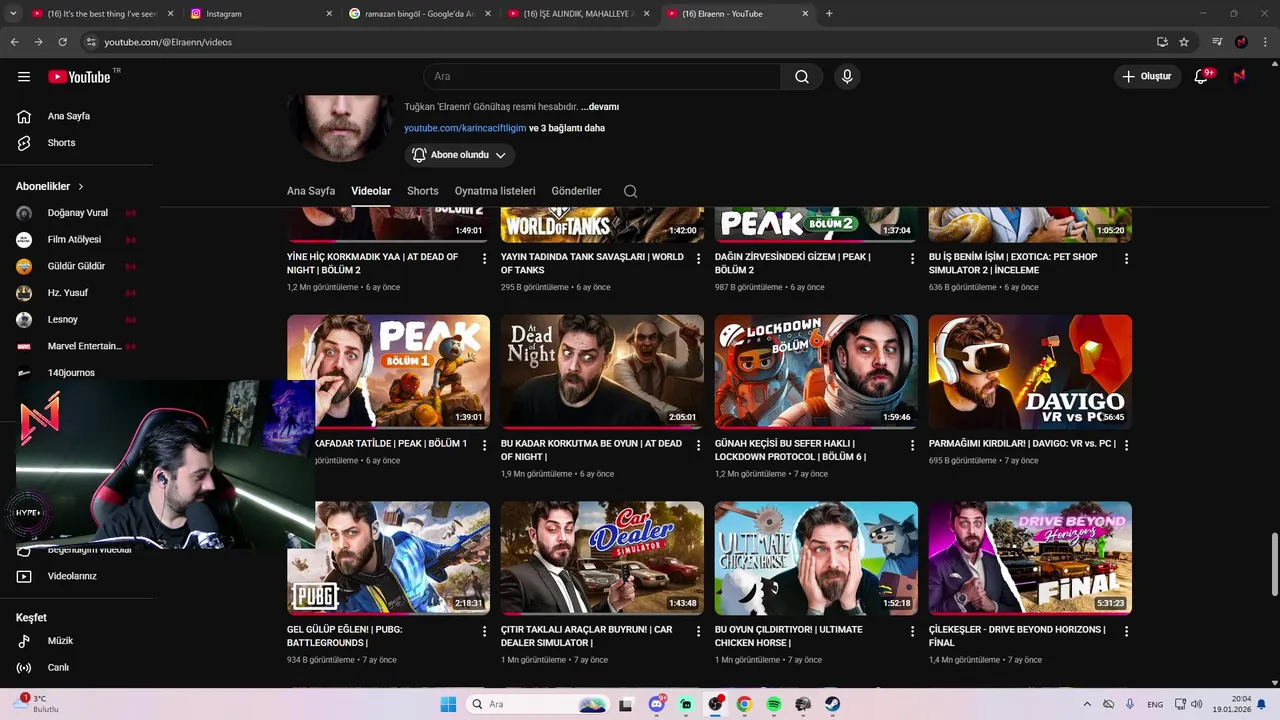Click the YouTube search field
The height and width of the screenshot is (720, 1280).
(x=602, y=76)
